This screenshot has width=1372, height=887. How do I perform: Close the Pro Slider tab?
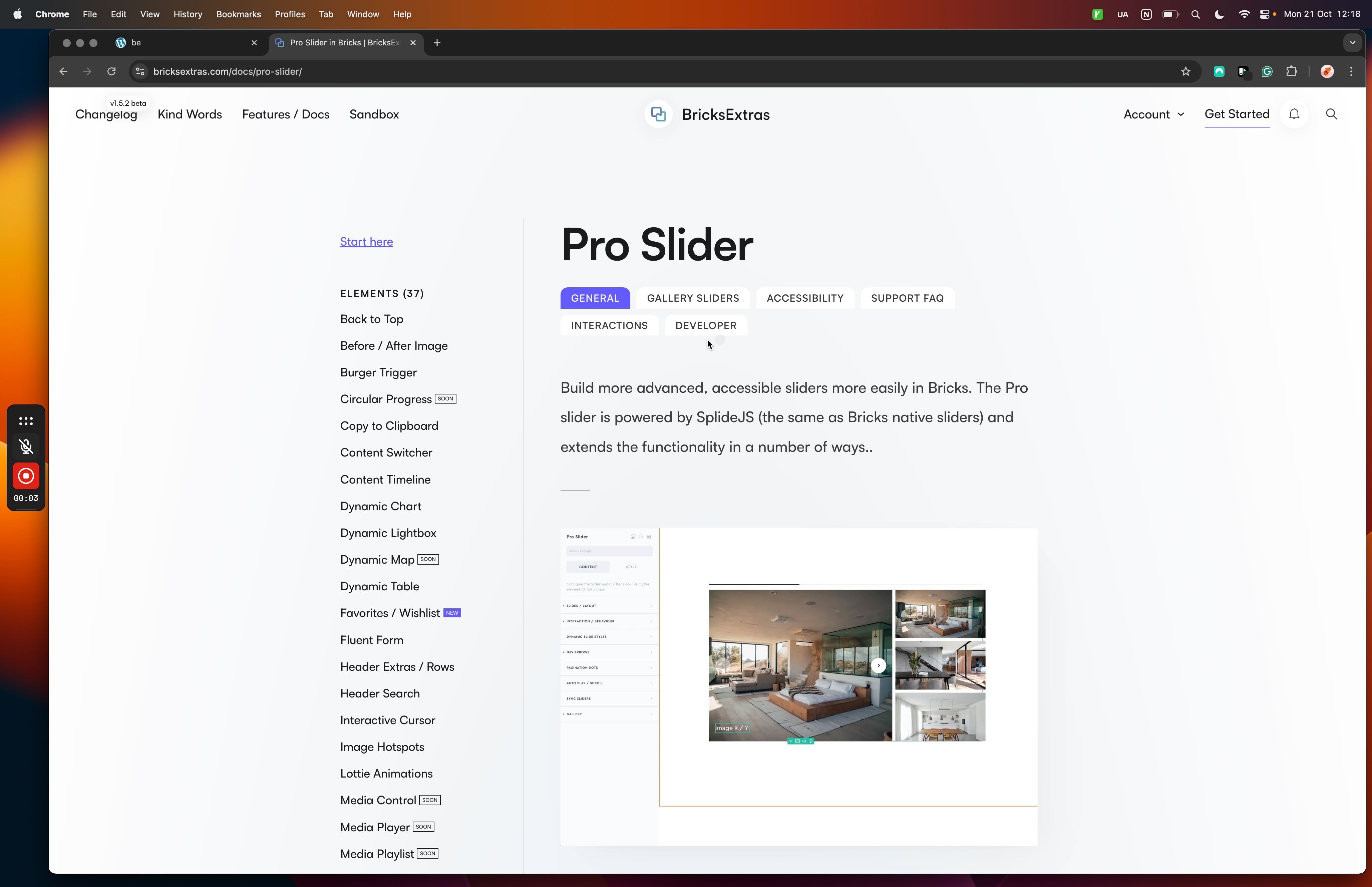click(x=413, y=43)
